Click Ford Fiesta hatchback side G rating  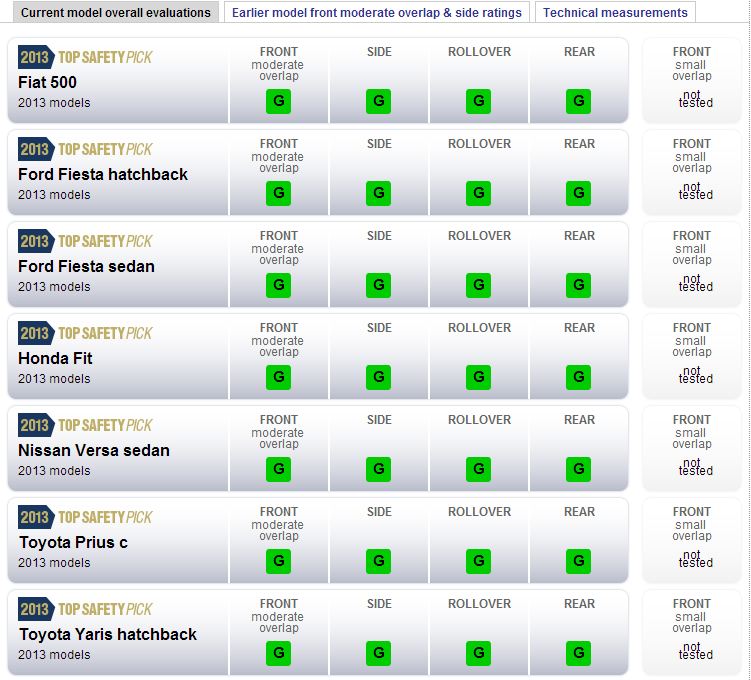(379, 193)
